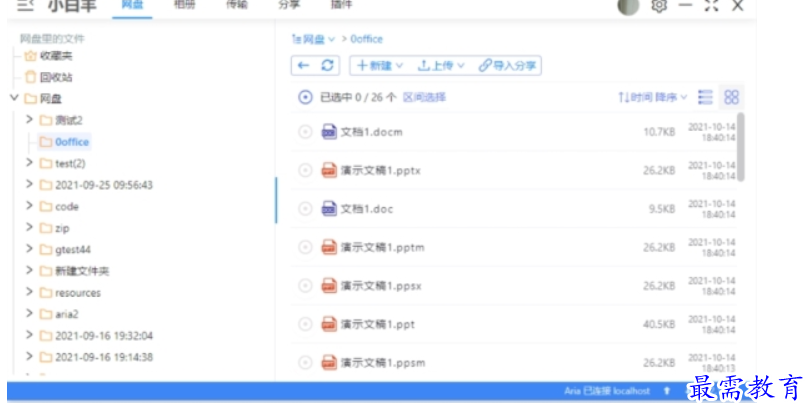Image resolution: width=811 pixels, height=419 pixels.
Task: Click the resources folder icon
Action: click(46, 293)
